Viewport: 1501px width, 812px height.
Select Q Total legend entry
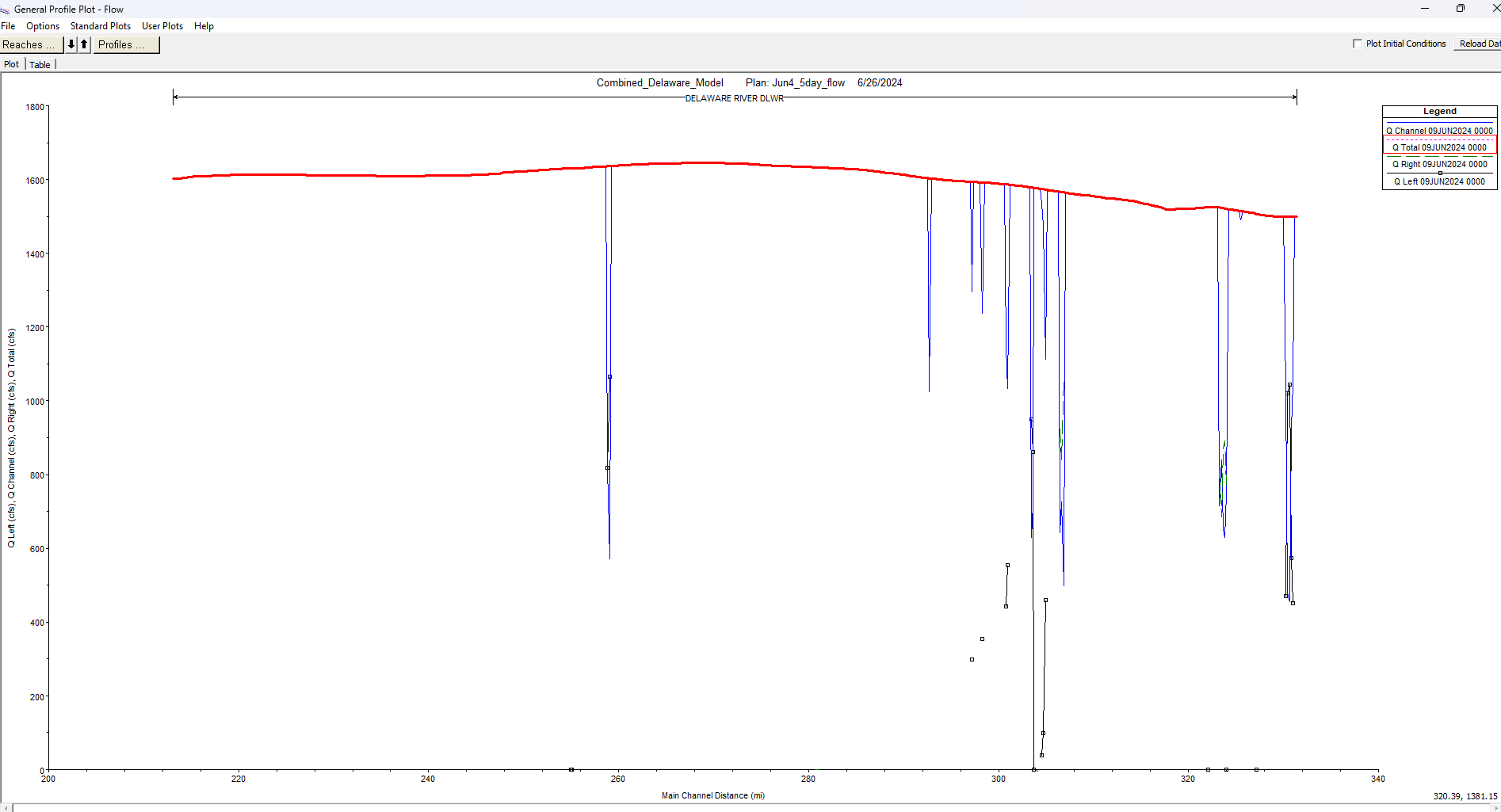pyautogui.click(x=1439, y=147)
